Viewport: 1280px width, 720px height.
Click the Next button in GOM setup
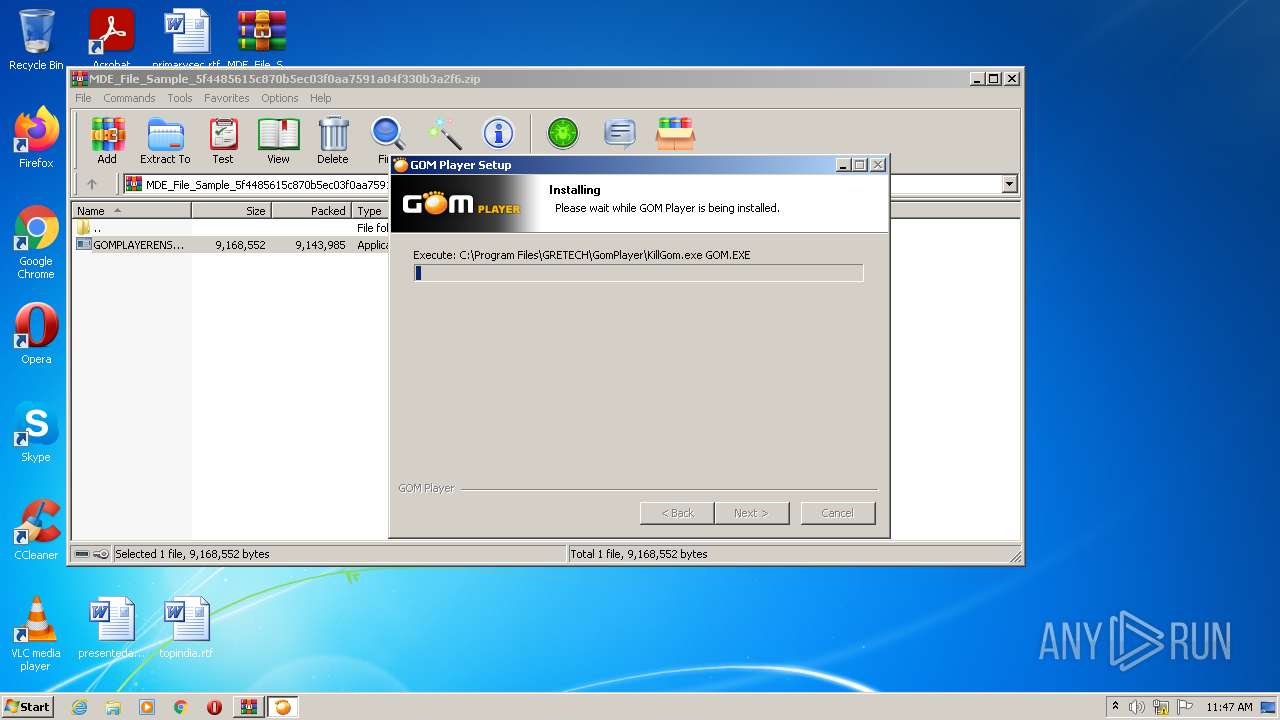[x=751, y=513]
